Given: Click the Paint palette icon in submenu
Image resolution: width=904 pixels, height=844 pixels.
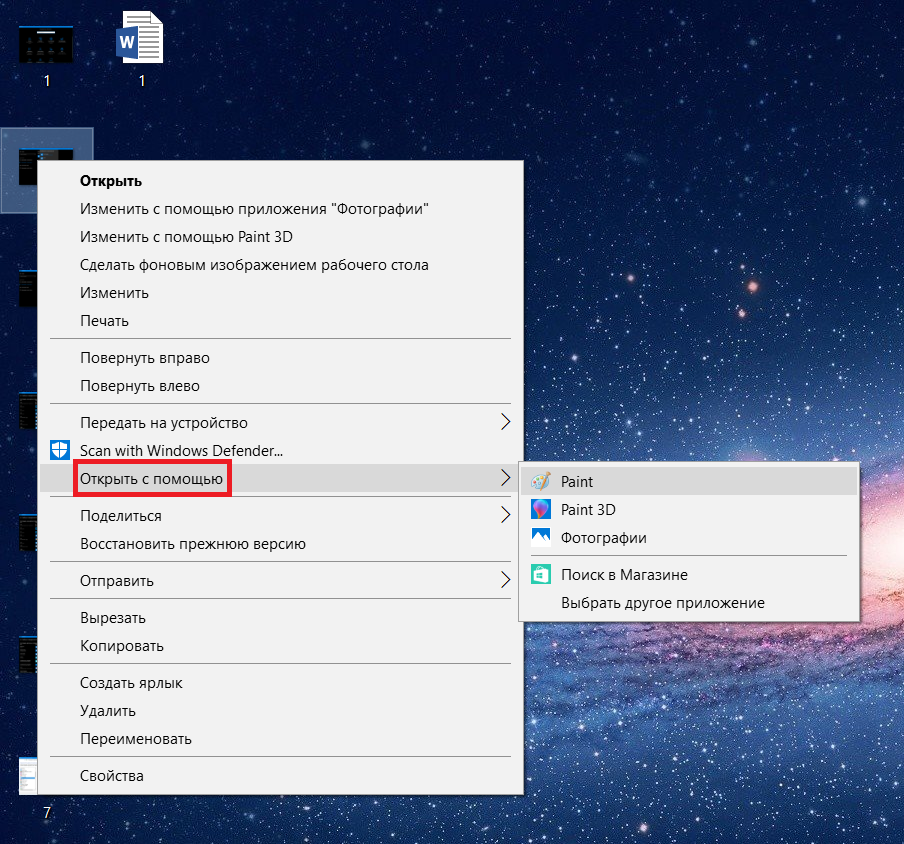Looking at the screenshot, I should [x=541, y=481].
